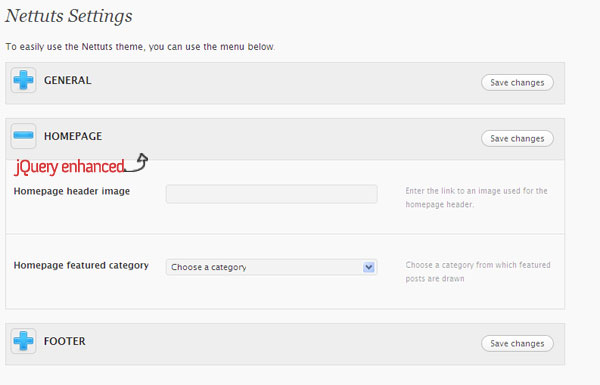The image size is (600, 385).
Task: Collapse the Homepage section minus icon
Action: 23,136
